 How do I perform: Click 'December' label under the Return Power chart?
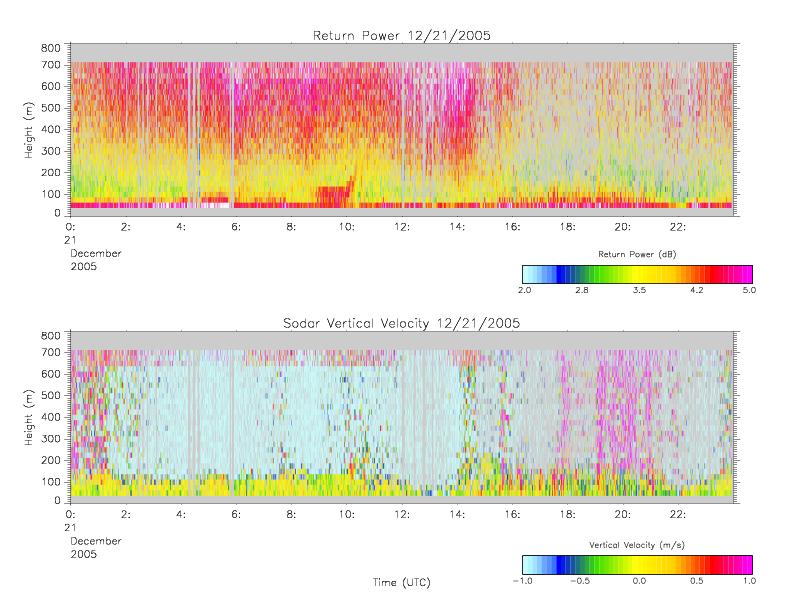click(x=96, y=253)
